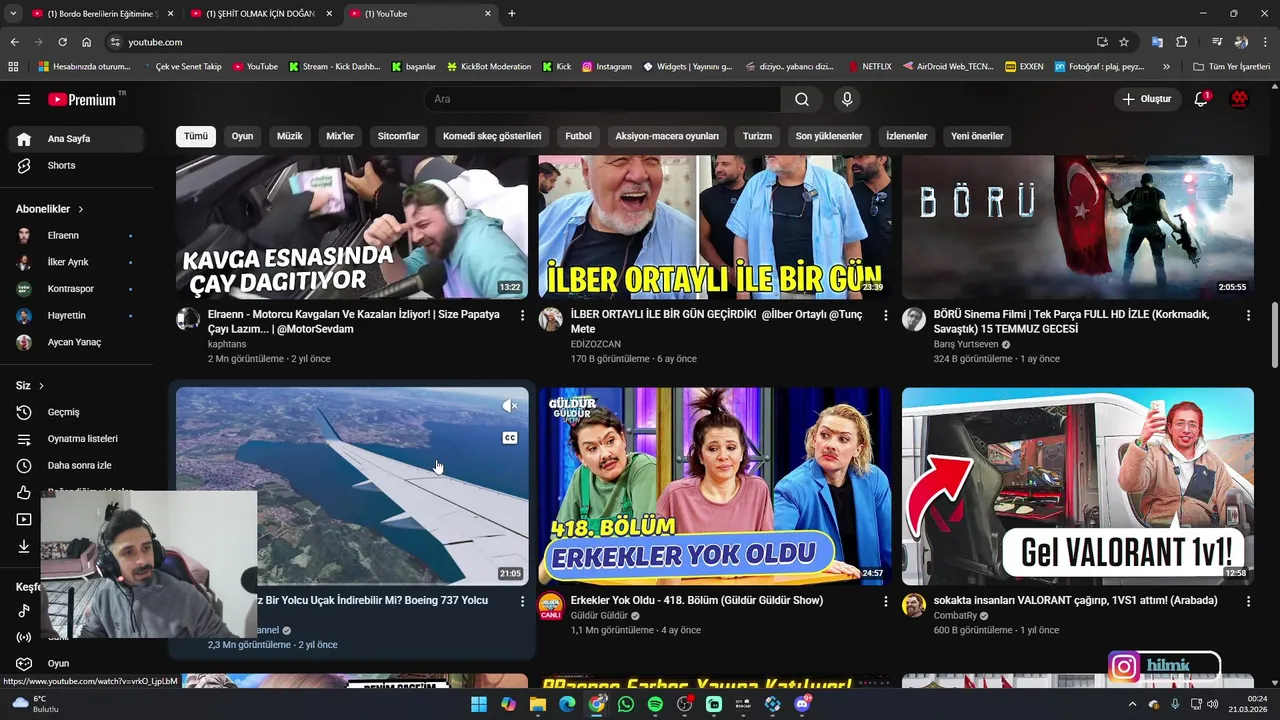Select the Yeni öneriler chip

[977, 136]
